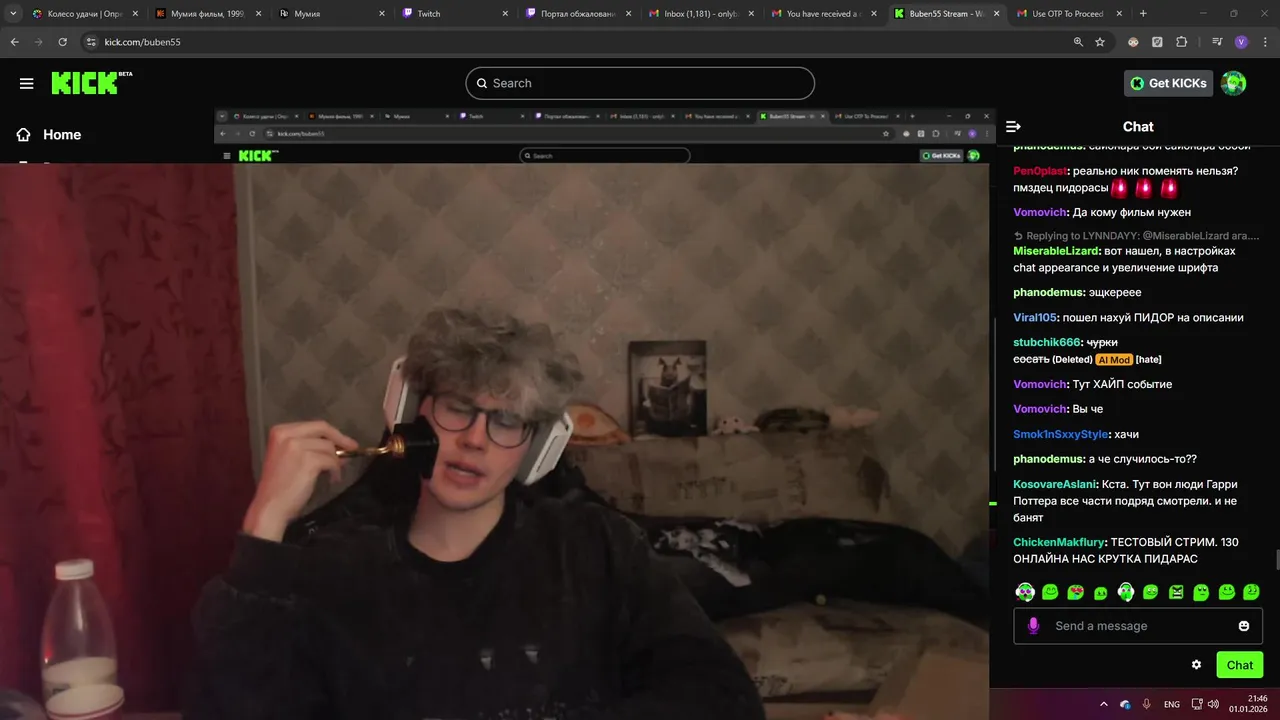Click the AI Mod badge in chat
1280x720 pixels.
[1114, 359]
